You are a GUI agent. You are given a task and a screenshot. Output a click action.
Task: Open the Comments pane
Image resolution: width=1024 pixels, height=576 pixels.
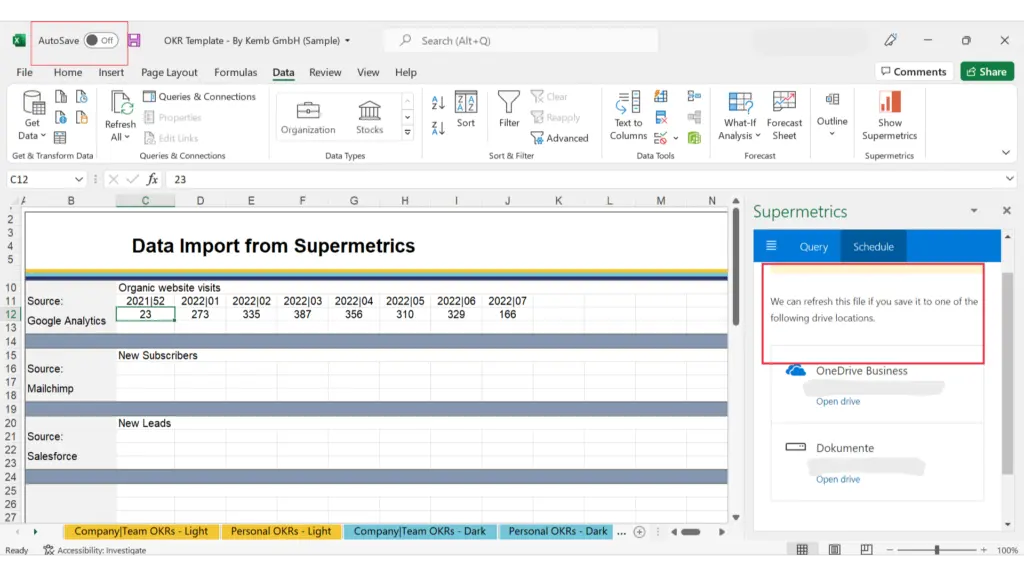(914, 72)
